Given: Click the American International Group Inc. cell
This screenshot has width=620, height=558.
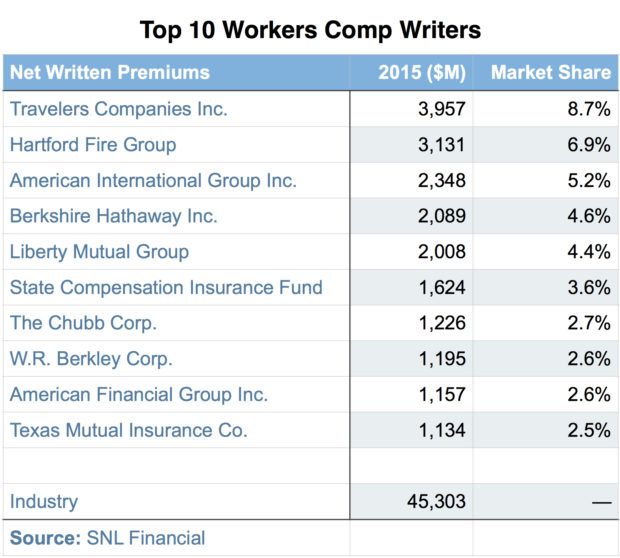Looking at the screenshot, I should (153, 181).
